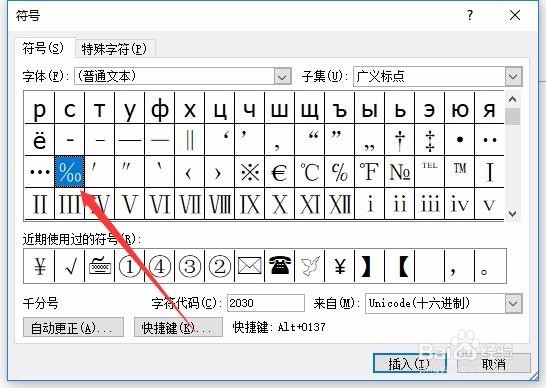Viewport: 546px width, 388px height.
Task: Pick Cyrillic letter щ cell
Action: pos(309,108)
